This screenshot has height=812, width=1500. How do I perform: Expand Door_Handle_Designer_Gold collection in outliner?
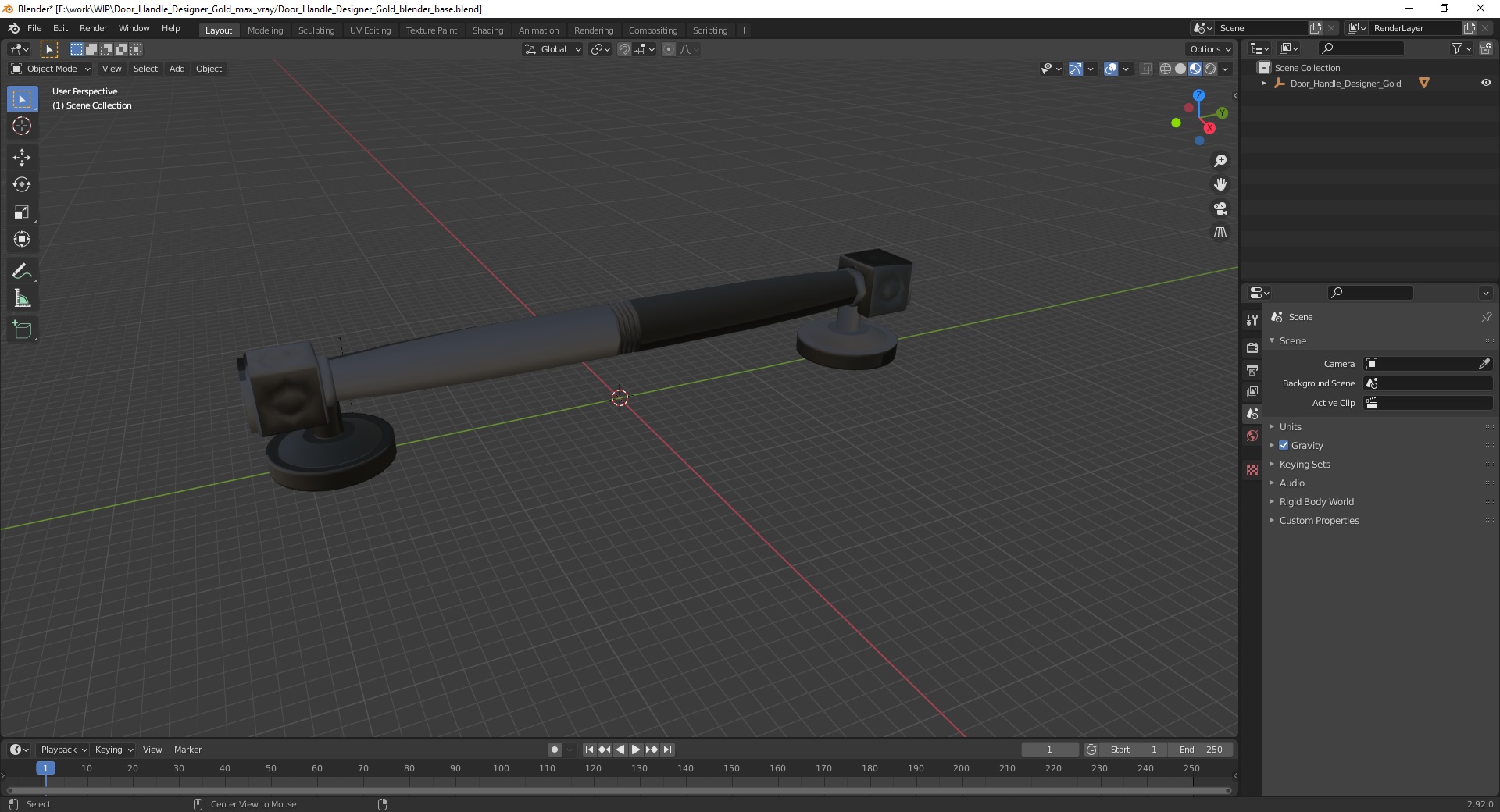(x=1264, y=83)
